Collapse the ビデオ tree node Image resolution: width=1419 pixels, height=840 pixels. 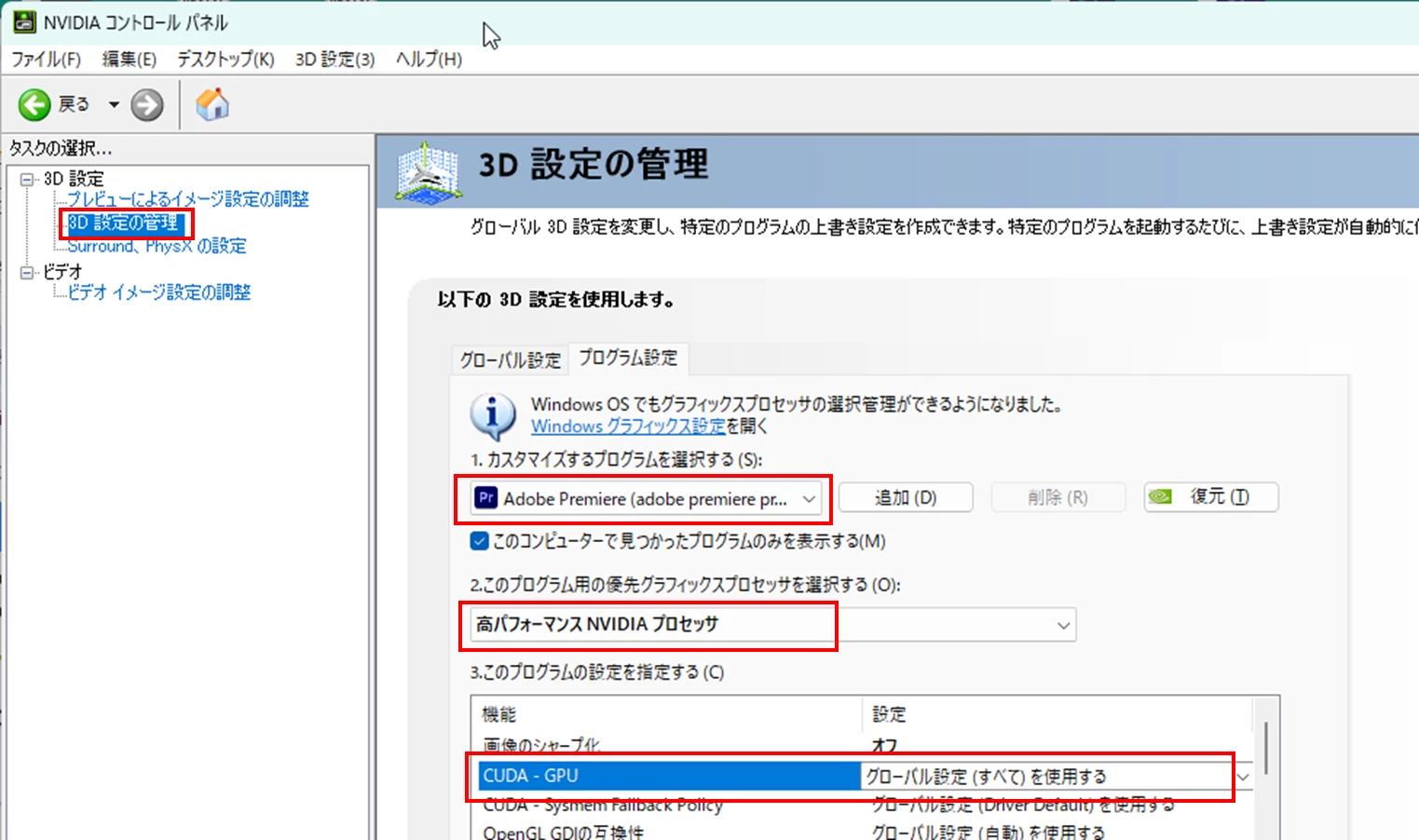[x=27, y=272]
